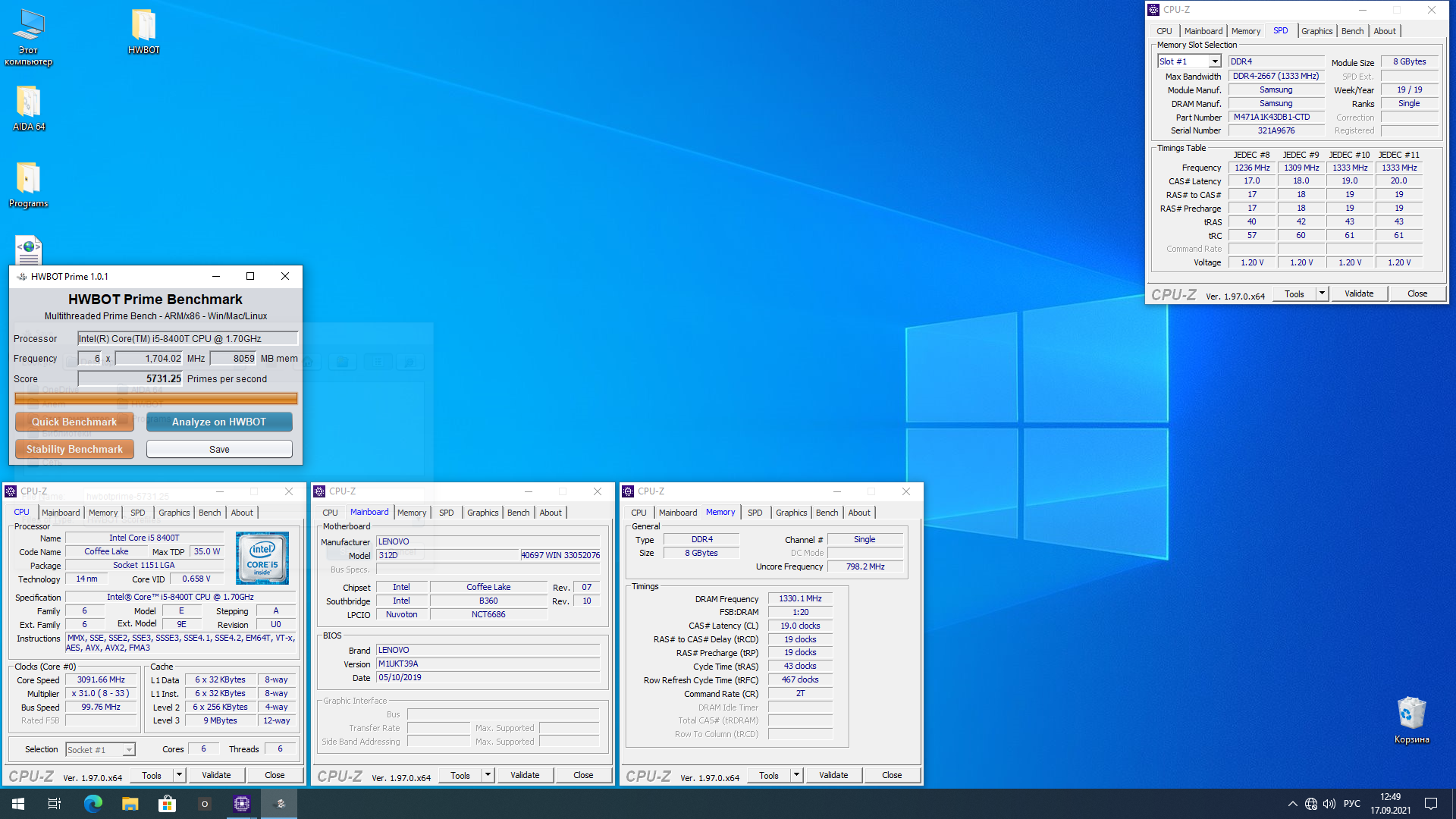Open the Windows Start menu
The image size is (1456, 819).
pyautogui.click(x=18, y=804)
